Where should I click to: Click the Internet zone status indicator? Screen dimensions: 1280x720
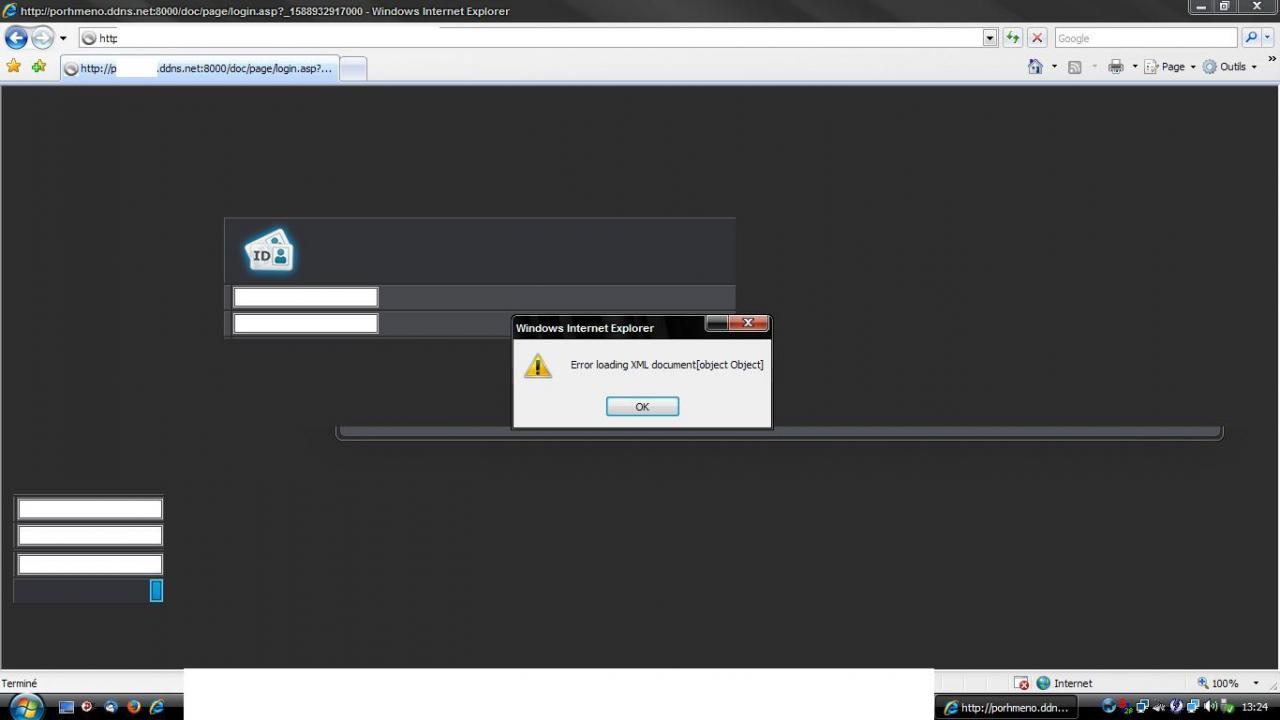pos(1065,683)
